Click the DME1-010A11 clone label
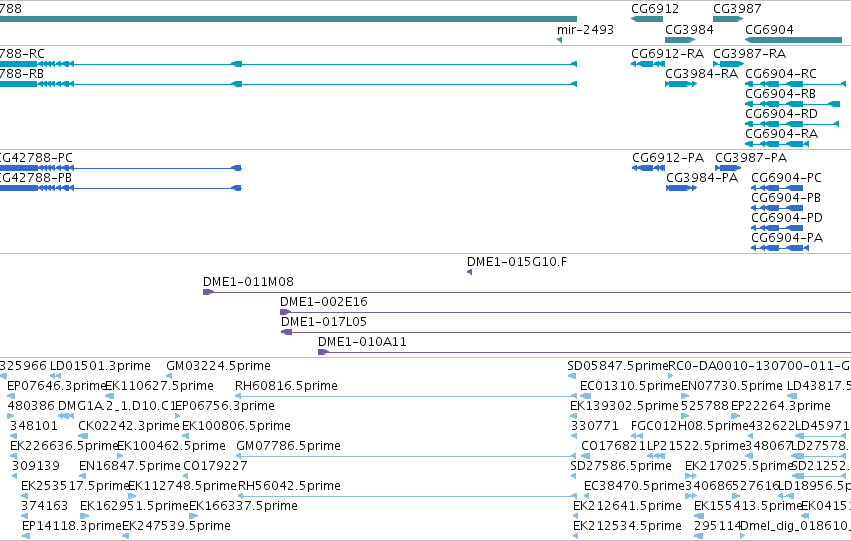 click(362, 342)
